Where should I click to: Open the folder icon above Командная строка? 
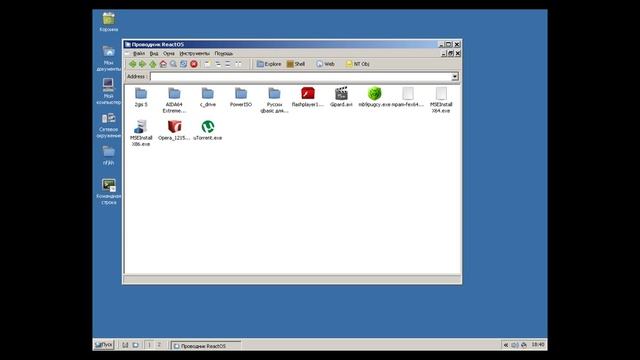[x=109, y=155]
